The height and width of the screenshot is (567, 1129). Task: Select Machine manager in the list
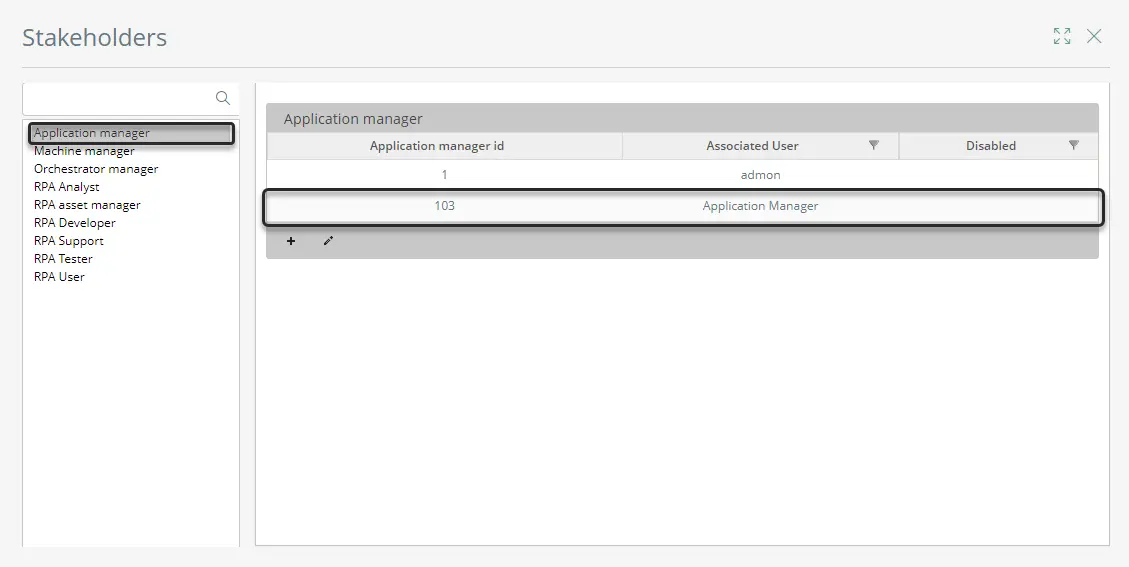pos(84,151)
